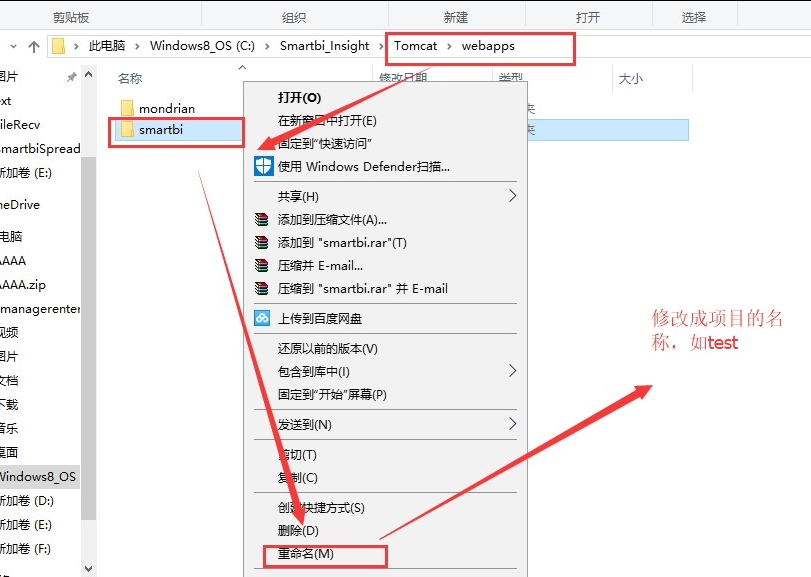Open recent locations dropdown arrow
The image size is (811, 577).
[13, 47]
